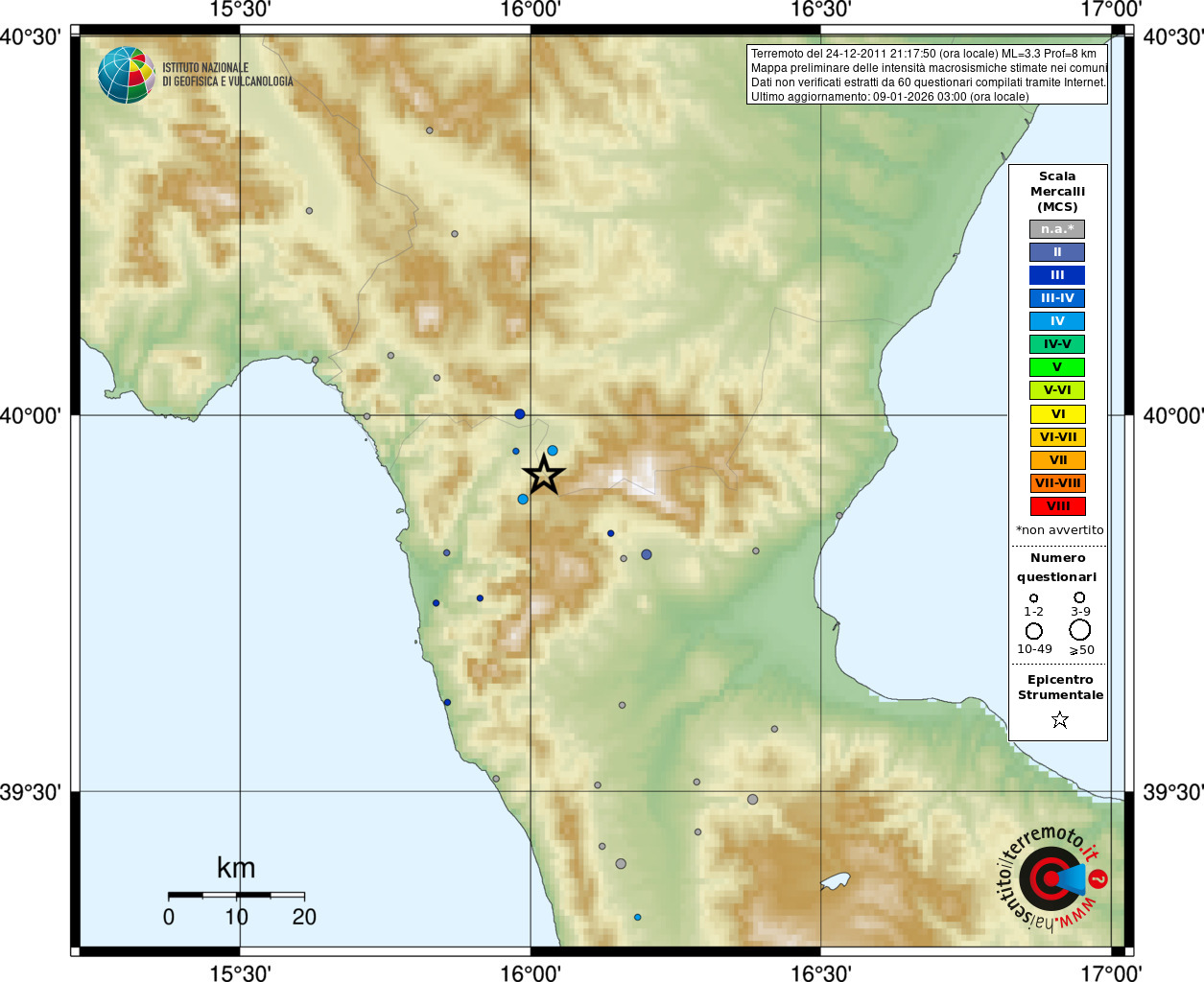Click the top 17°00' longitude label

pyautogui.click(x=1111, y=11)
